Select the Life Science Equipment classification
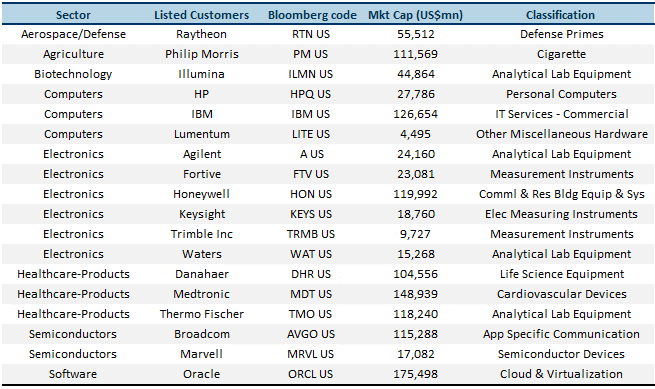 pos(562,274)
